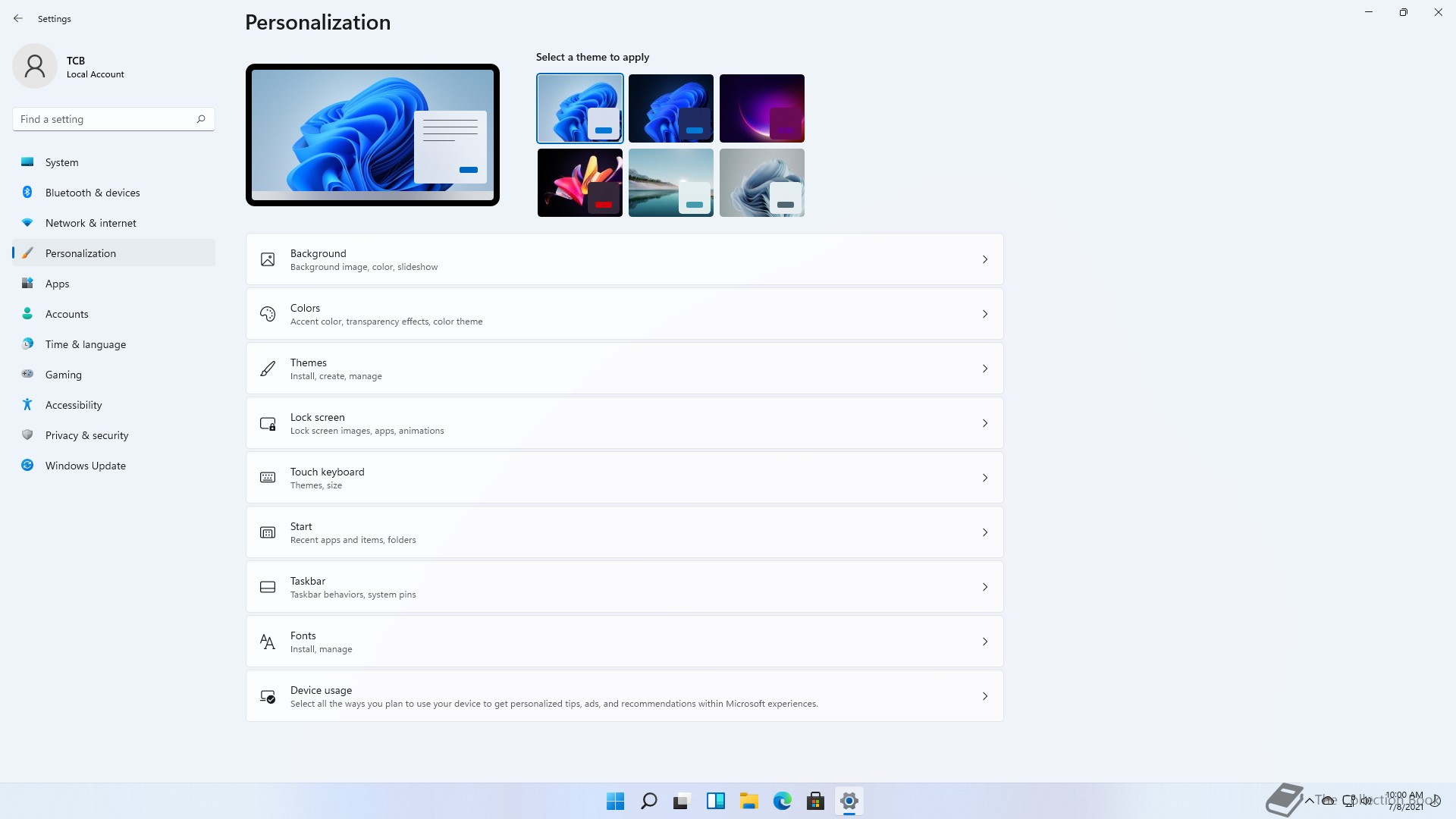The width and height of the screenshot is (1456, 819).
Task: Expand the Colors row chevron
Action: pos(985,314)
